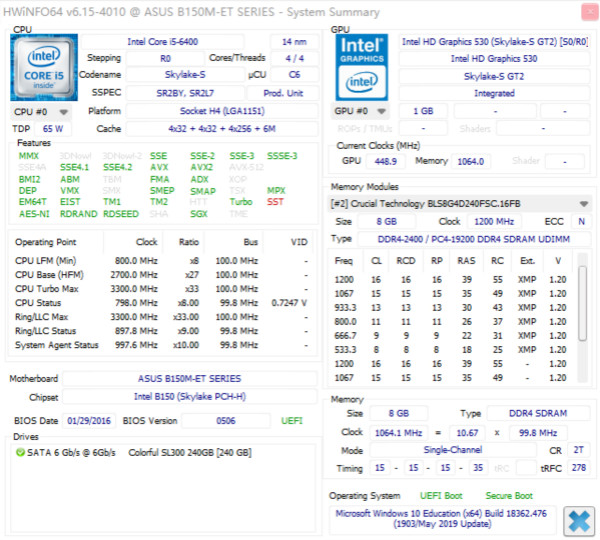The height and width of the screenshot is (540, 600).
Task: Click the Integrated GPU type field
Action: [x=494, y=93]
